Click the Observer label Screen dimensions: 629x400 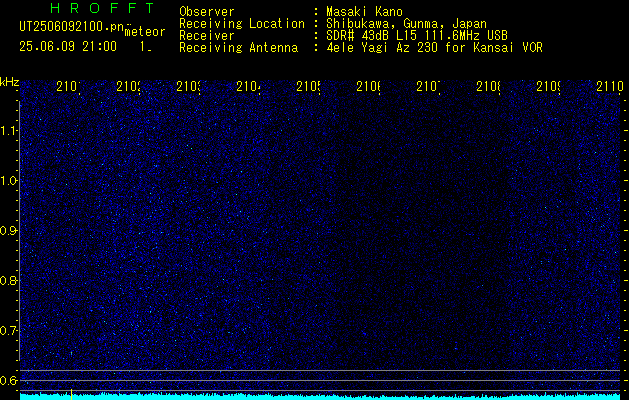click(207, 12)
